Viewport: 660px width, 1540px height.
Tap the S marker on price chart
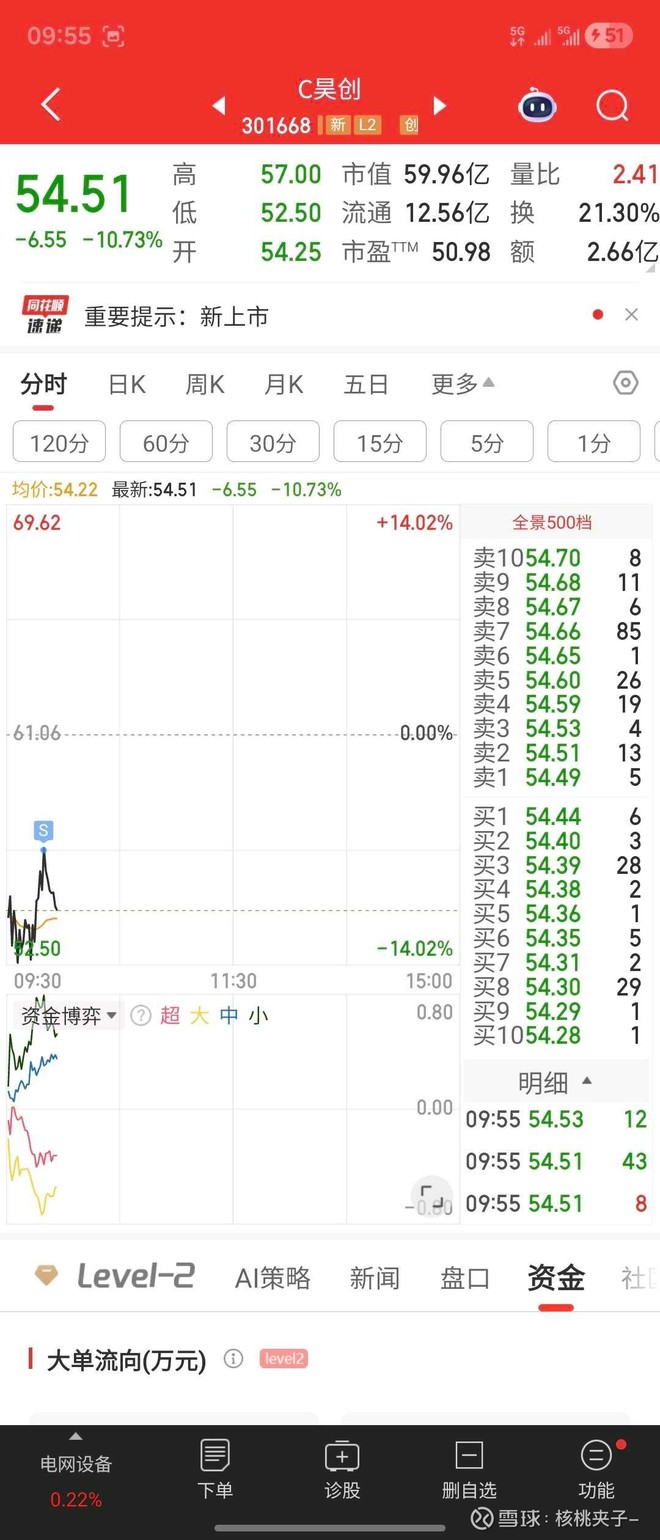(x=43, y=830)
